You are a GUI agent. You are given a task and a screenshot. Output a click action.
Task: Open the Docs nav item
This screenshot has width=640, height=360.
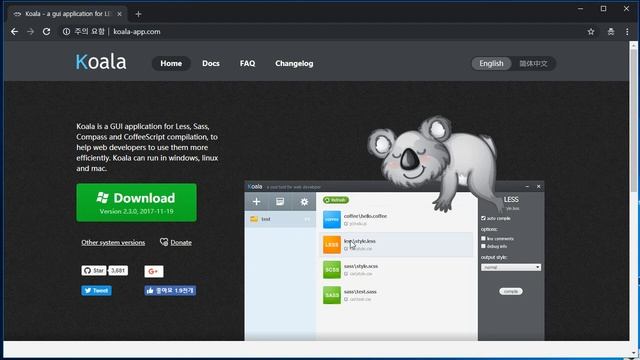click(211, 63)
